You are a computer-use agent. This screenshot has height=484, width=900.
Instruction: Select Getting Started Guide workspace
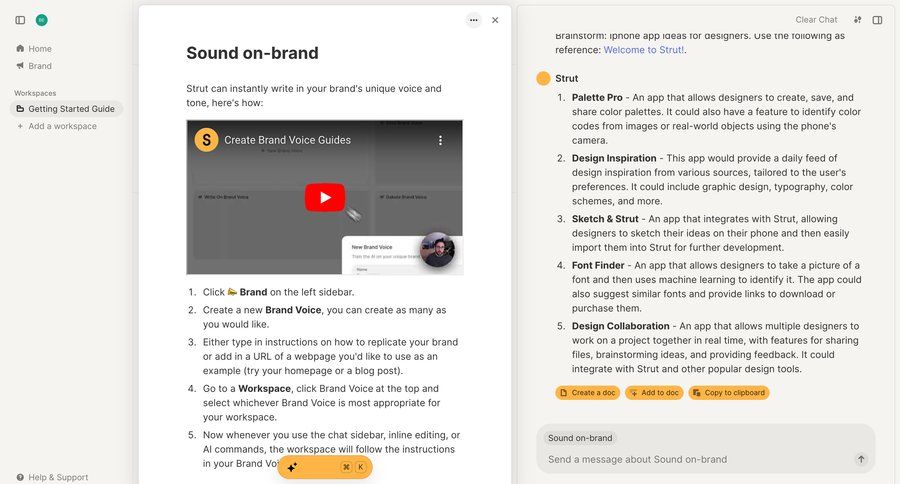point(66,109)
